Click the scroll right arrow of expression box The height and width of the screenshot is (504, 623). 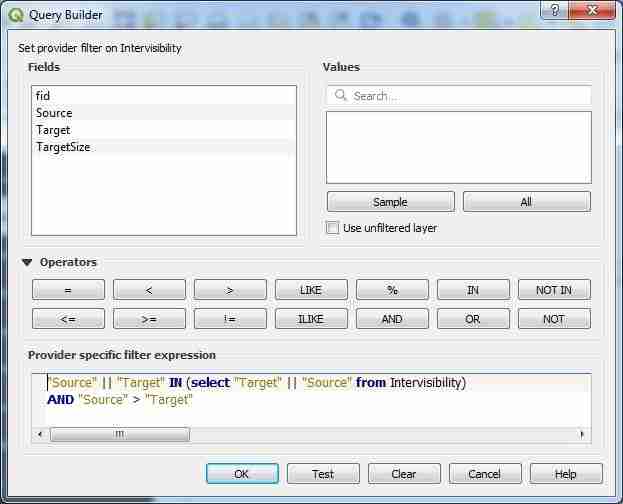(582, 434)
